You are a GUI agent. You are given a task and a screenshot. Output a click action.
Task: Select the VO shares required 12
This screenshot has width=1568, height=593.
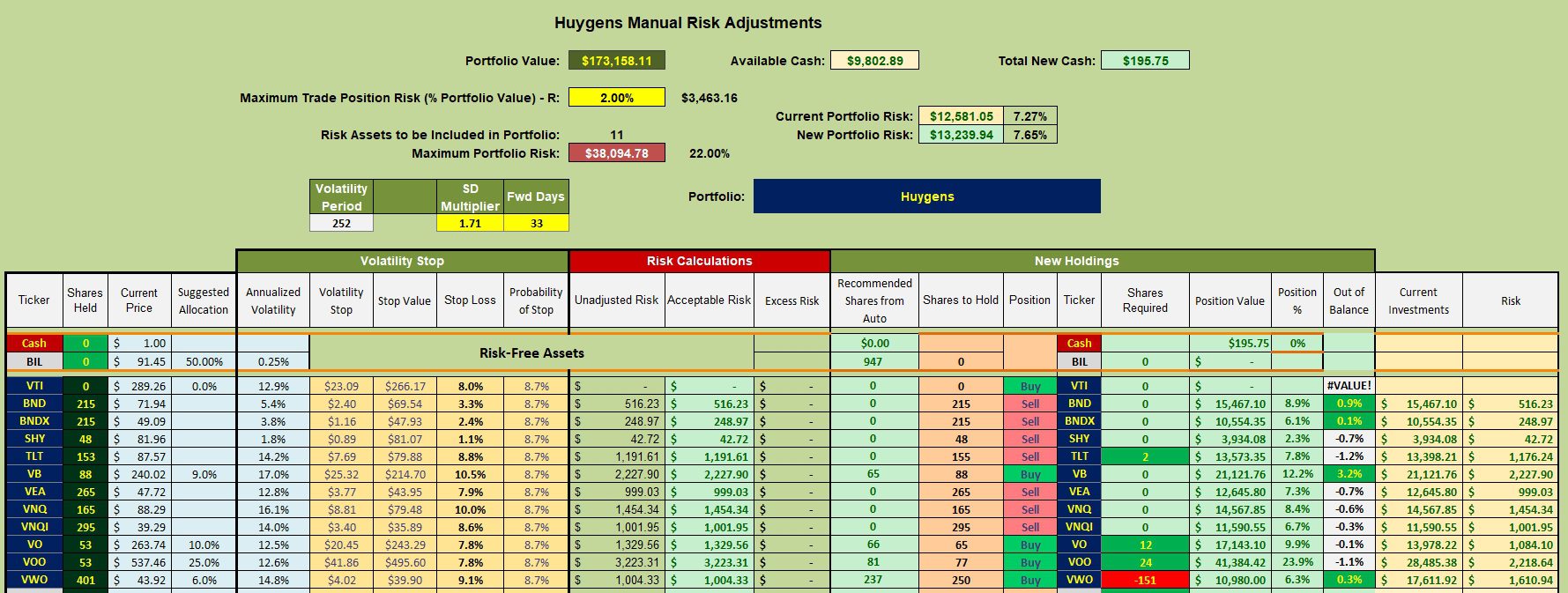pyautogui.click(x=1145, y=545)
